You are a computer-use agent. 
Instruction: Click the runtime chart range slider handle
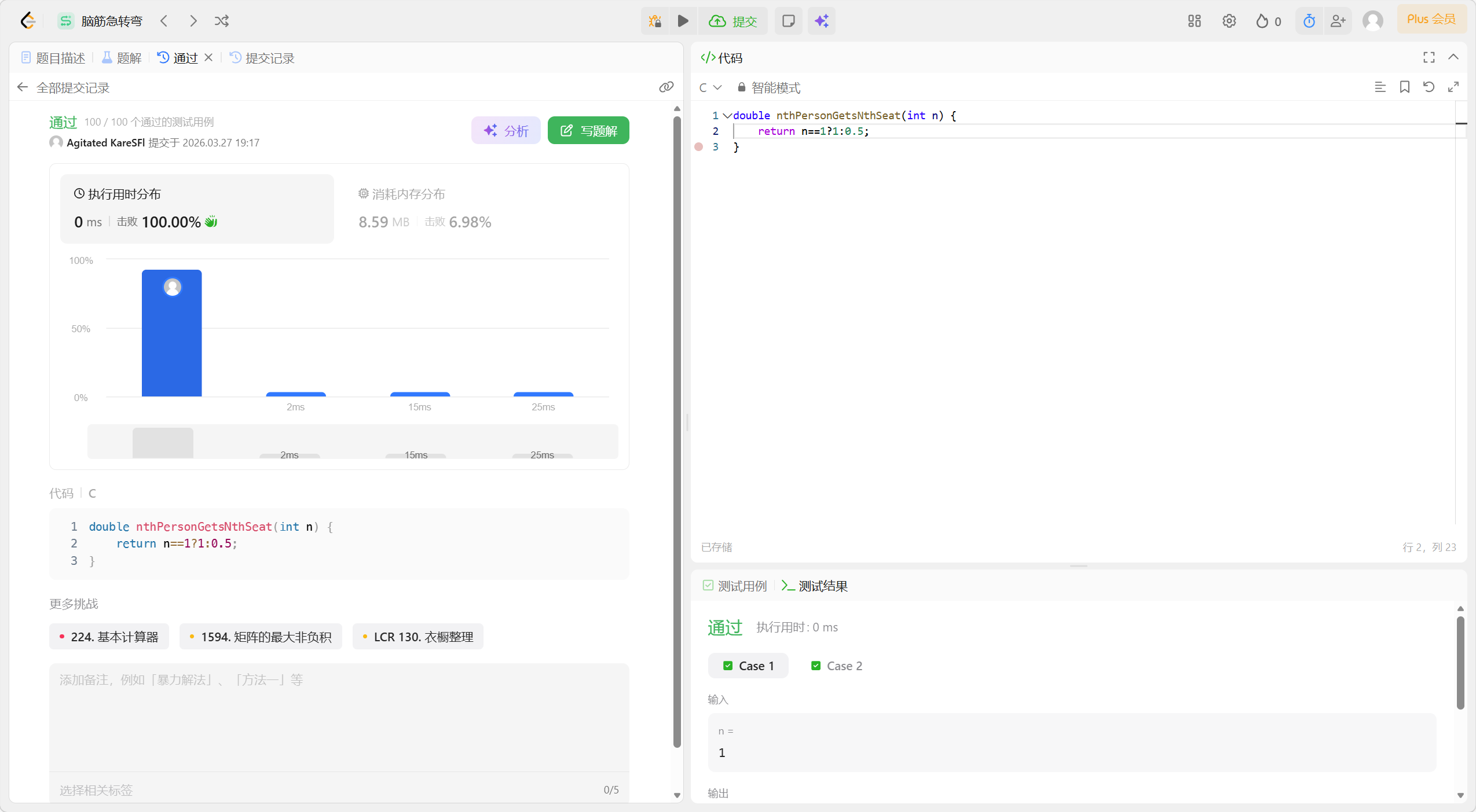pos(163,443)
